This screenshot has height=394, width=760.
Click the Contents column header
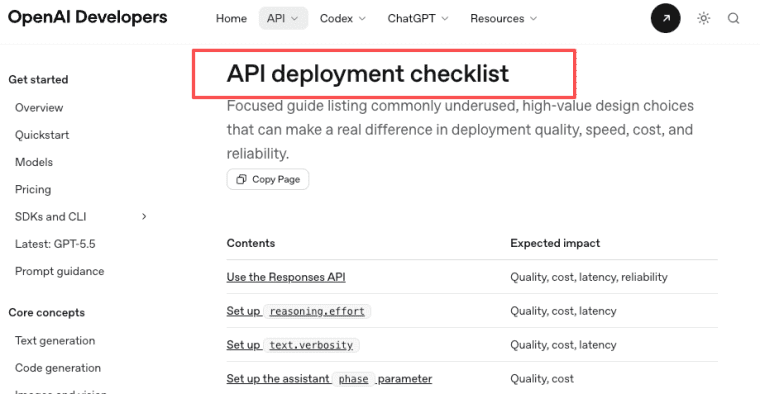[251, 243]
